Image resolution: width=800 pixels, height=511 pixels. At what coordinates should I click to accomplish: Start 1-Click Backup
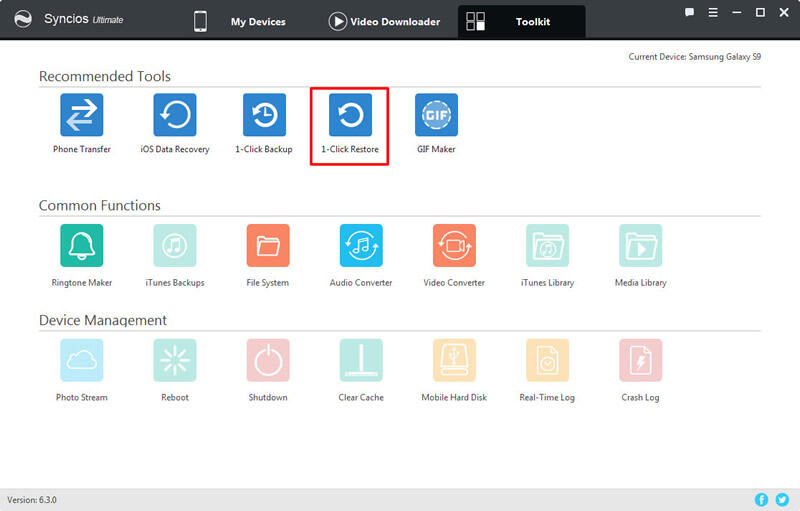(x=264, y=115)
